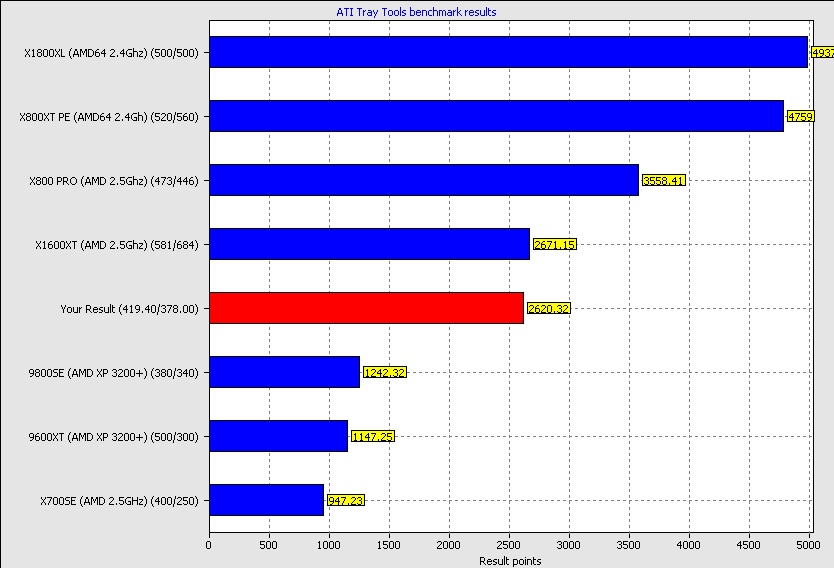
Task: Click the 500 tick label on the axis
Action: 268,545
